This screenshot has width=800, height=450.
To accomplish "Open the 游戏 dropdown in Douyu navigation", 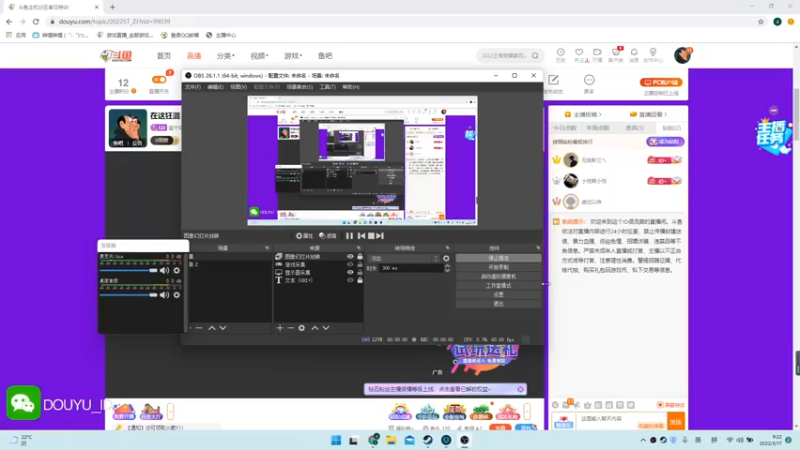I will pos(293,56).
